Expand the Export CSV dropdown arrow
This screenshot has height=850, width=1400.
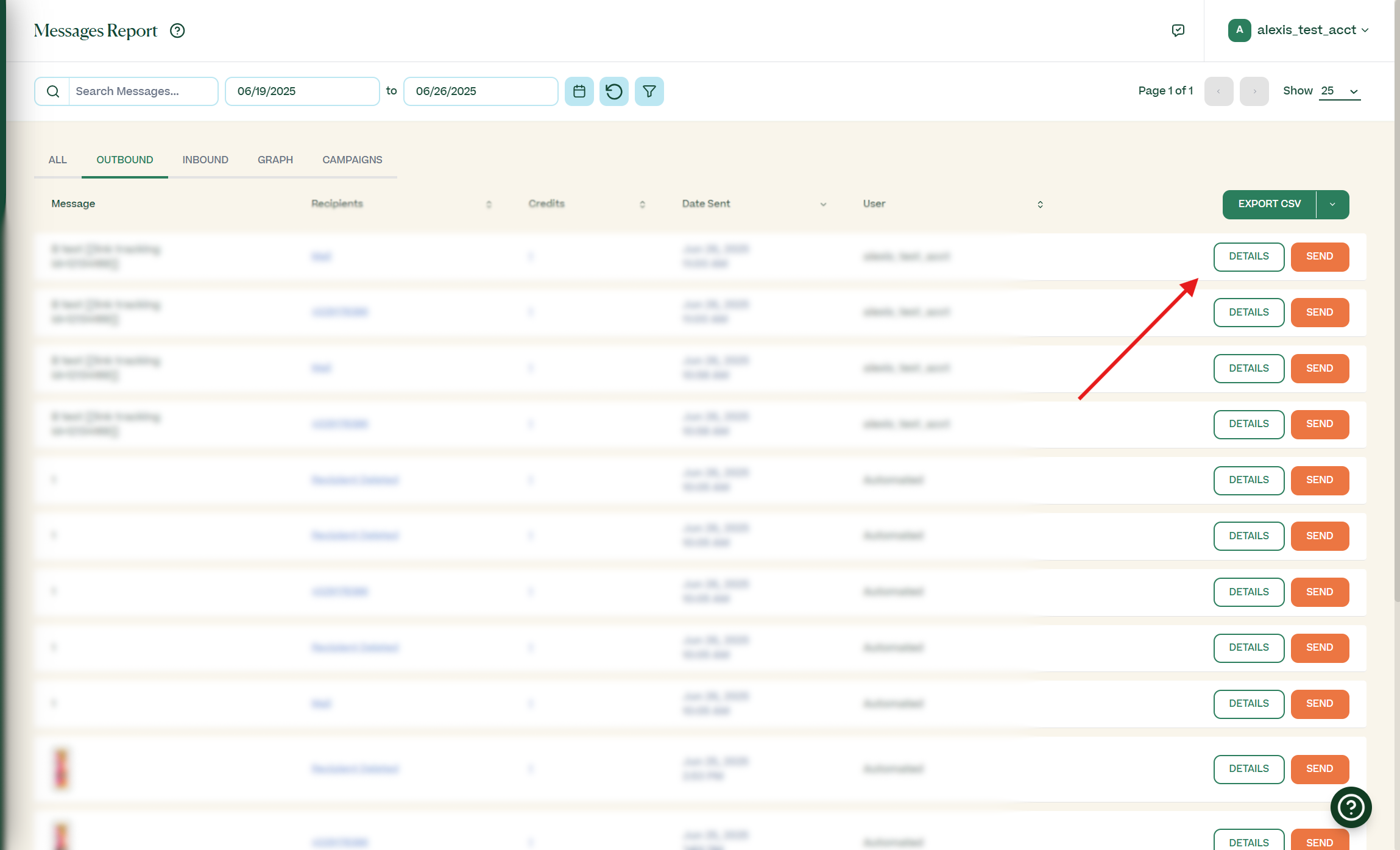pyautogui.click(x=1332, y=204)
